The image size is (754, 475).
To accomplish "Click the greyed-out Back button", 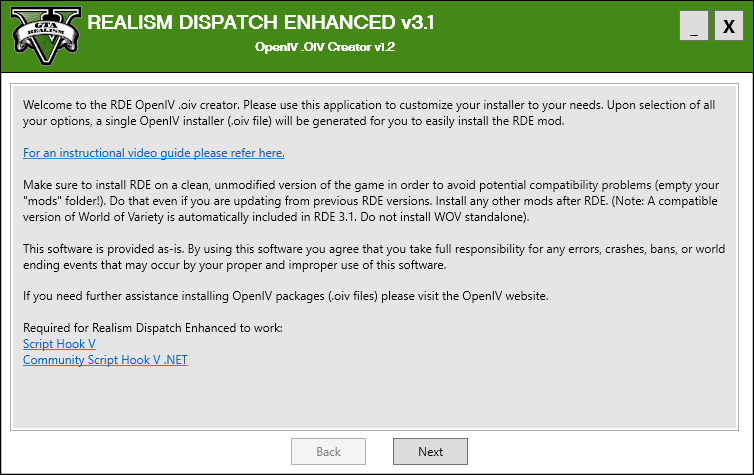I will (x=328, y=452).
